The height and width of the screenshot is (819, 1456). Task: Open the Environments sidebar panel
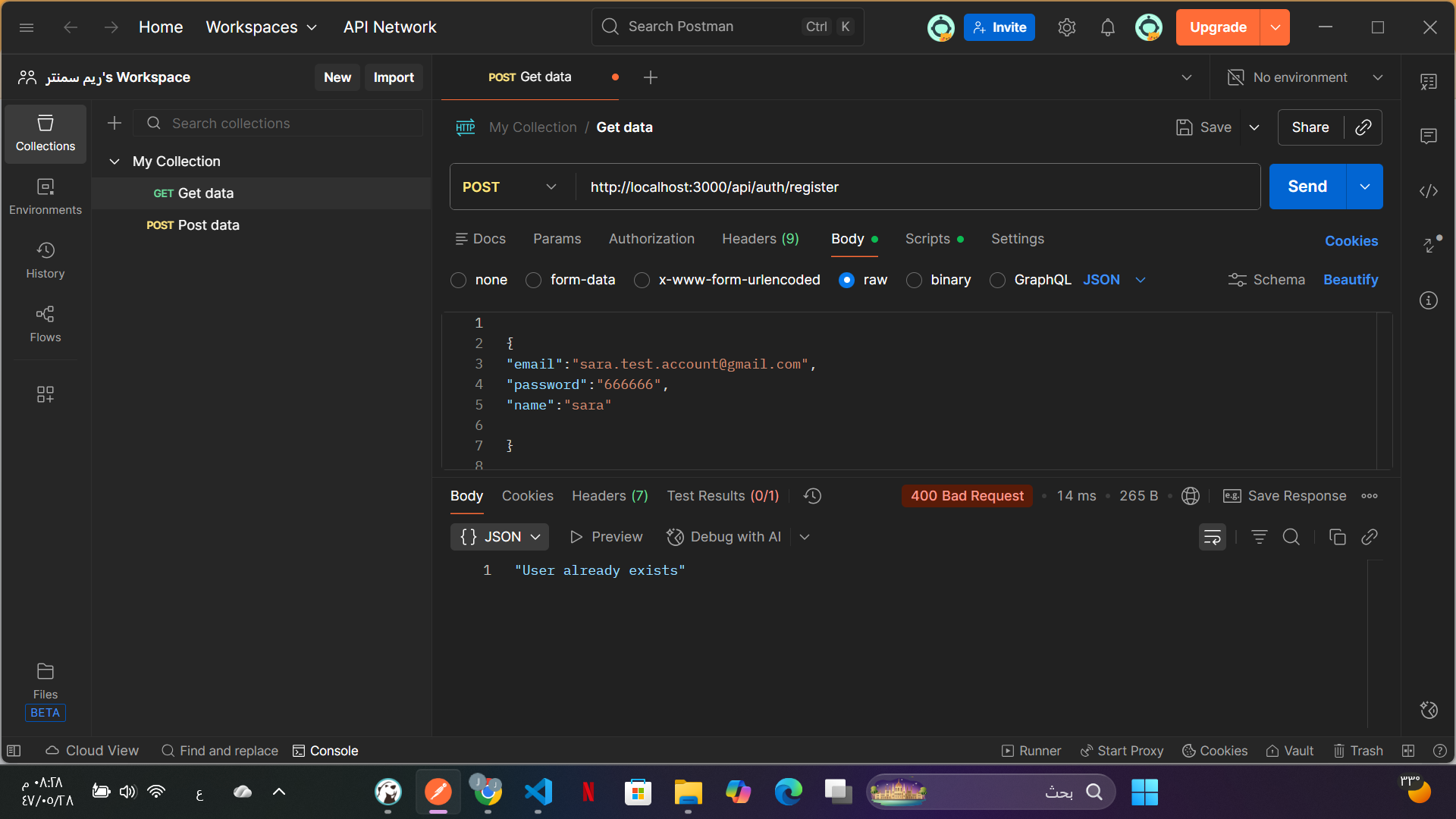pyautogui.click(x=45, y=196)
